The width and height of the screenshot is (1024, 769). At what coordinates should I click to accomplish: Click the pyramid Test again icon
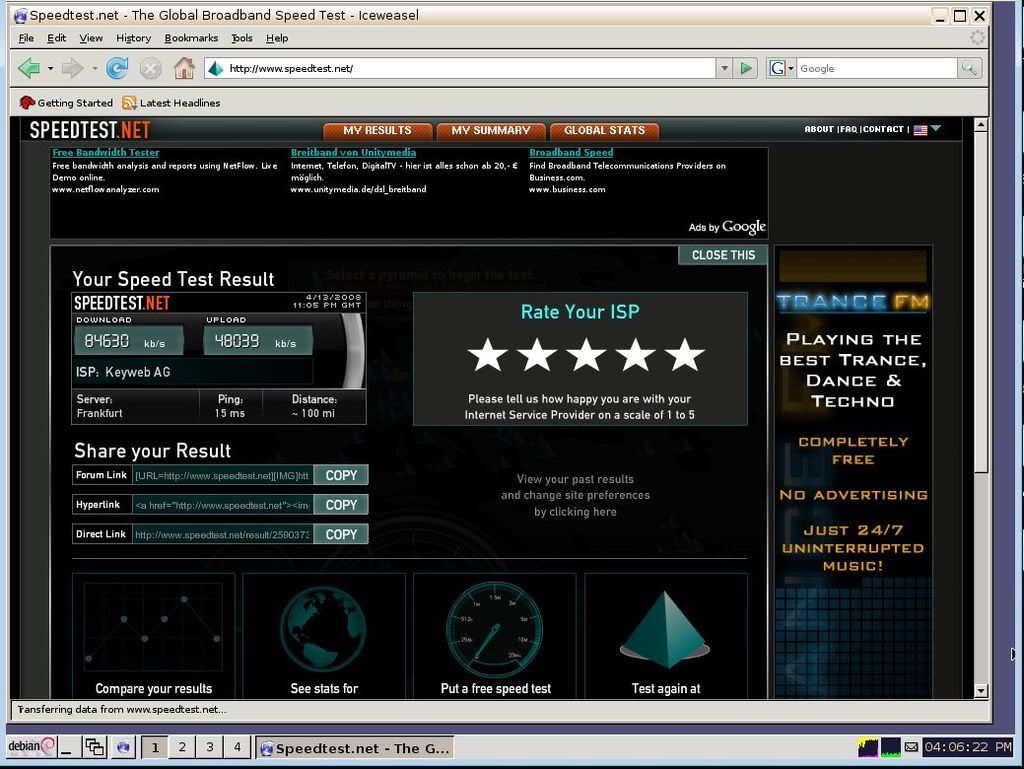point(665,629)
